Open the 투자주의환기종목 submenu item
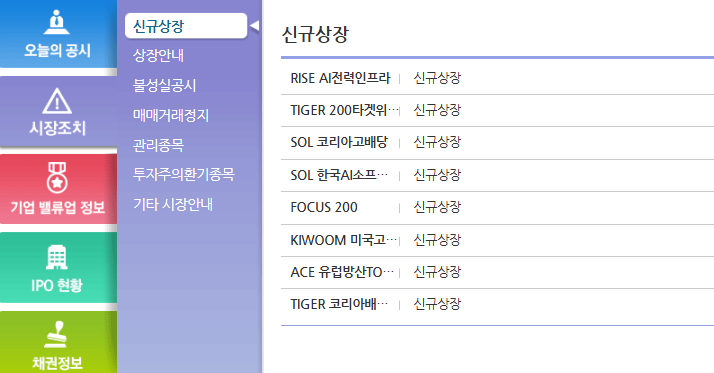 tap(184, 174)
